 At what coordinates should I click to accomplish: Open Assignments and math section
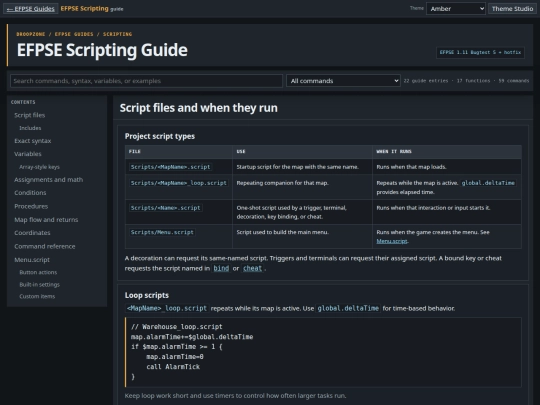49,180
